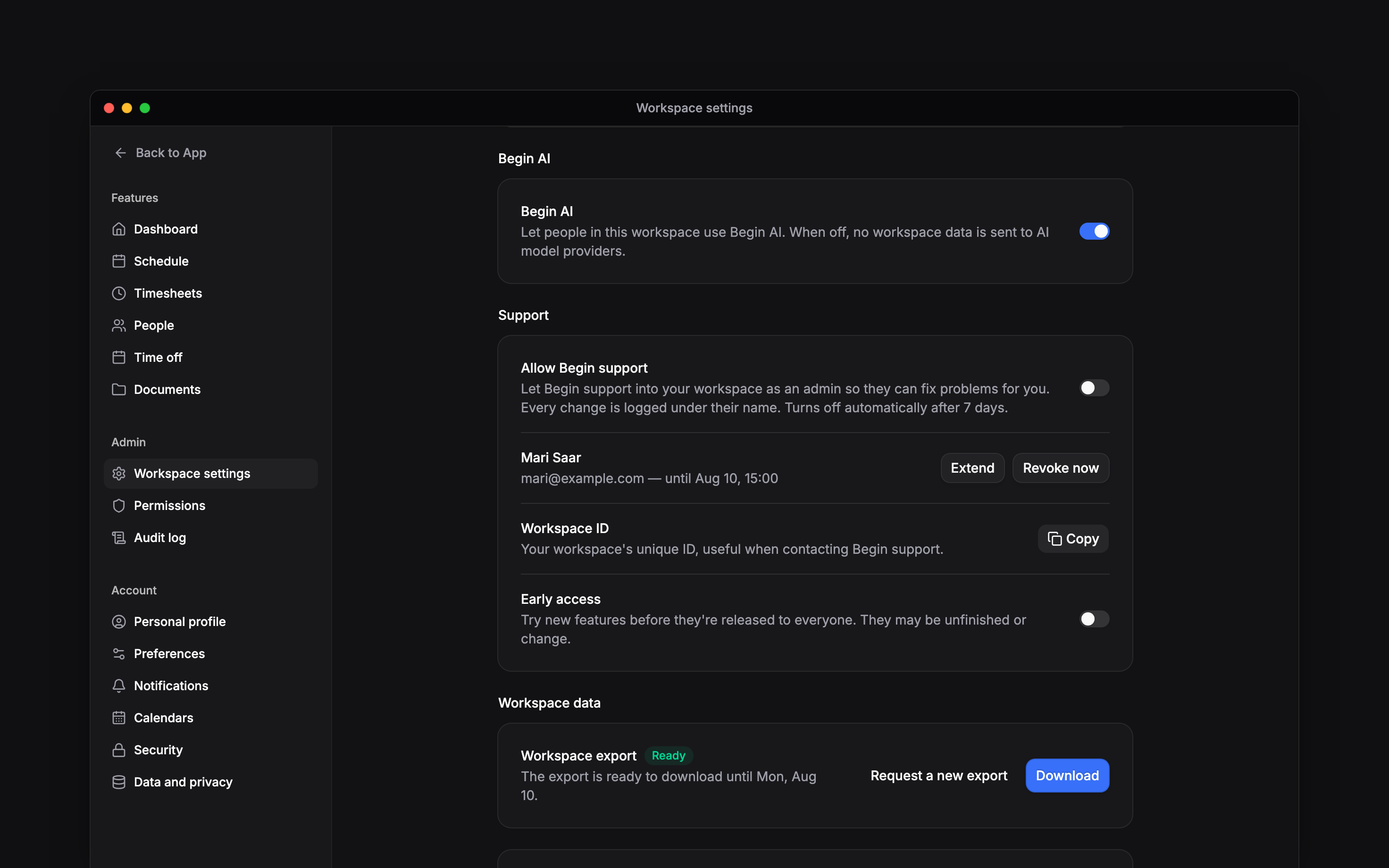Open the Timesheets page
Screen dimensions: 1389x868
click(x=210, y=293)
